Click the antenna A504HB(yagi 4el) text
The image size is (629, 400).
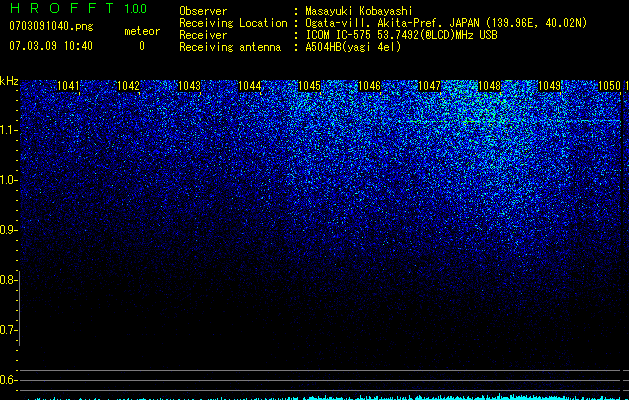353,47
